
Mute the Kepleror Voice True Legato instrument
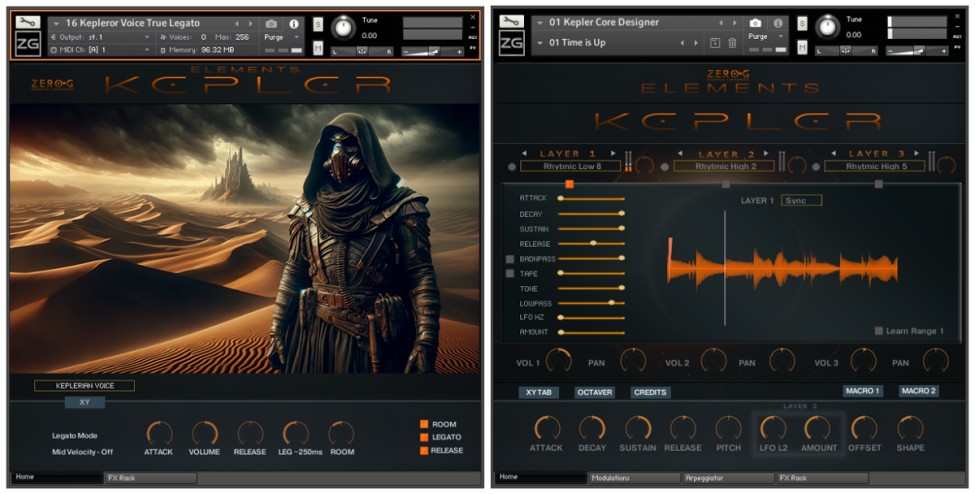tap(318, 47)
